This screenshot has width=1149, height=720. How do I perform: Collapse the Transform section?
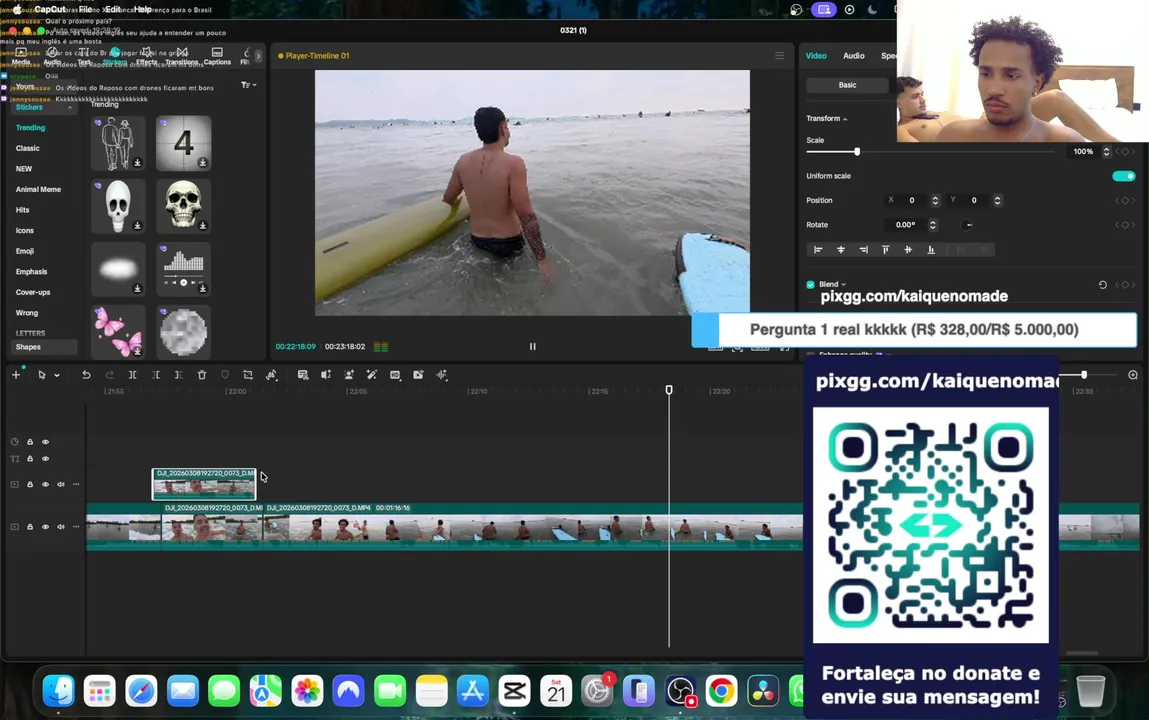(845, 119)
